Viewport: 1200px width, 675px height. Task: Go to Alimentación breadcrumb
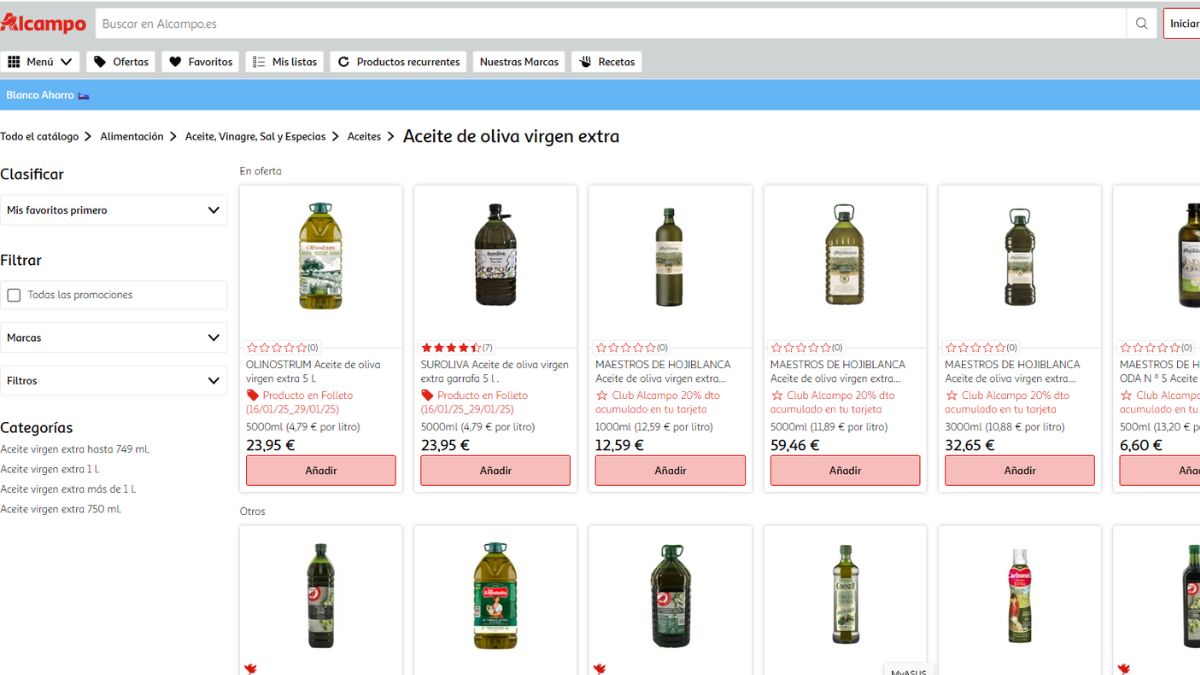(131, 137)
